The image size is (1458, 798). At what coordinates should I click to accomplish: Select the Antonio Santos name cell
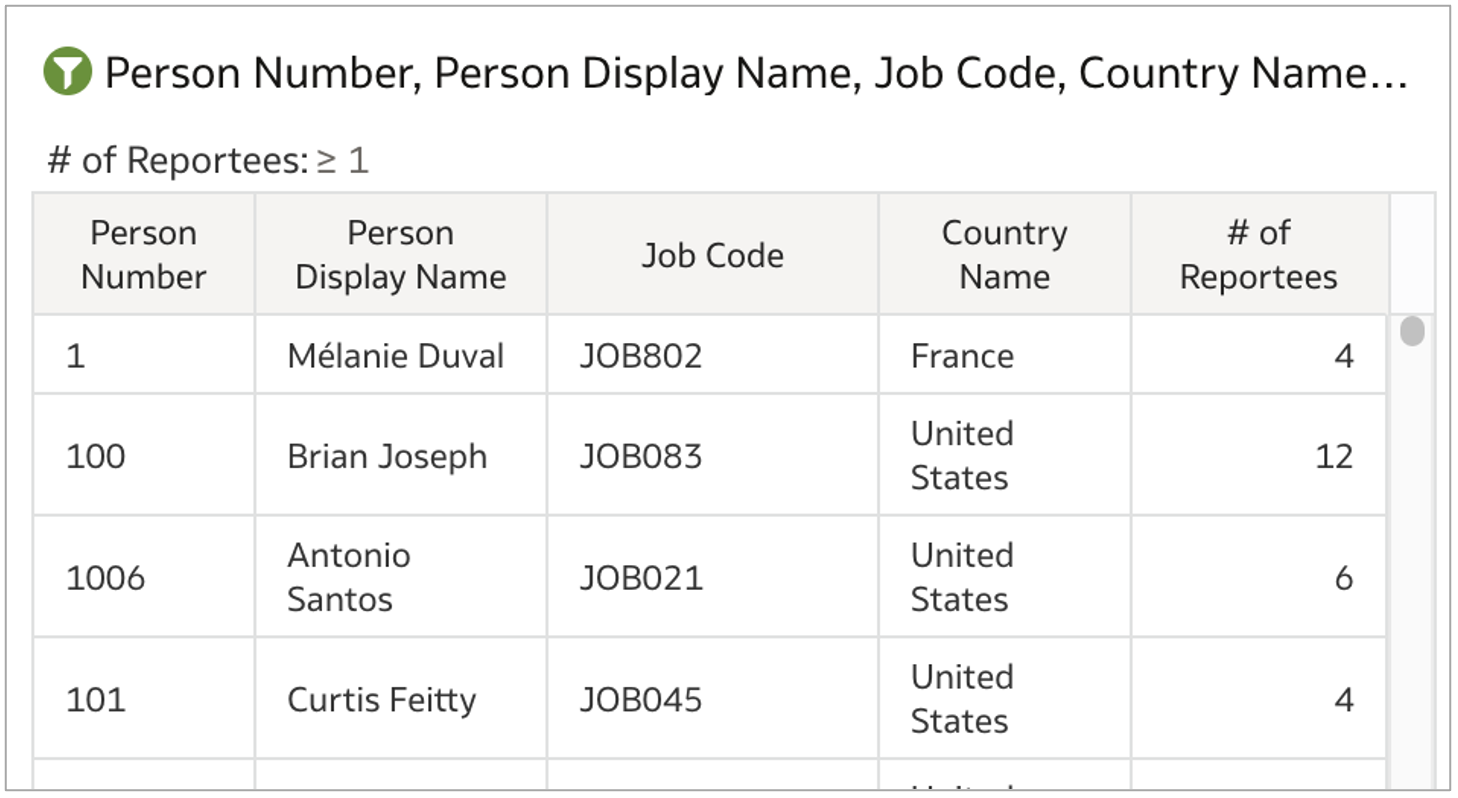pyautogui.click(x=349, y=577)
